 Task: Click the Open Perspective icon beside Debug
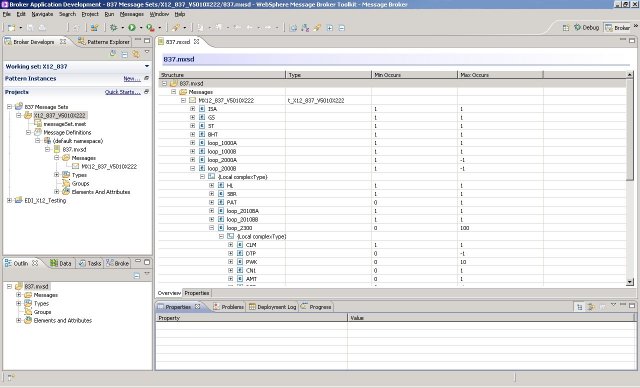566,28
